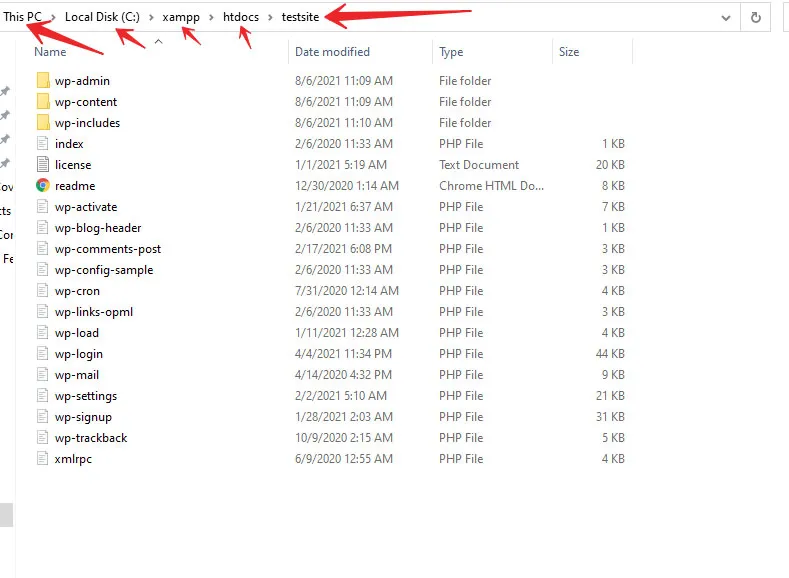Click the license text document icon
This screenshot has height=578, width=789.
43,164
